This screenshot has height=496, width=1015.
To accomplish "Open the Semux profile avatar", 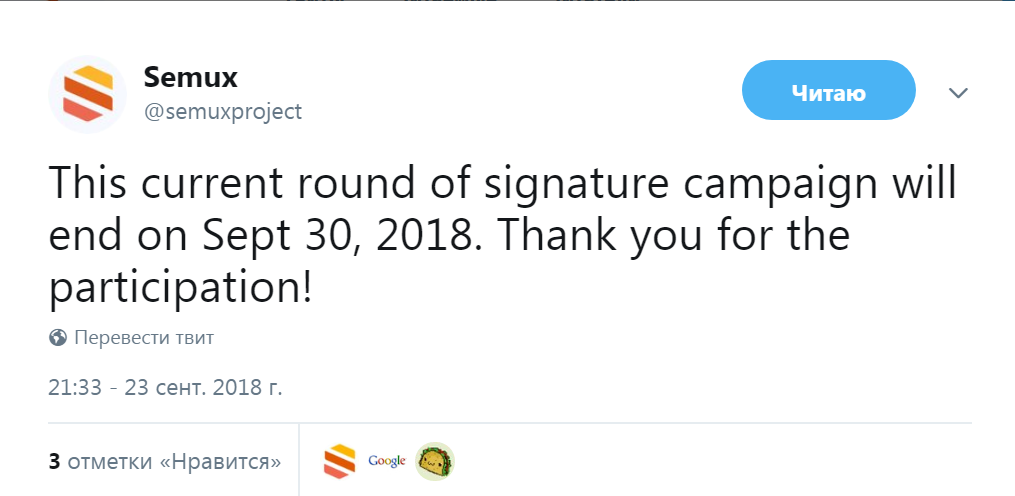I will point(87,94).
